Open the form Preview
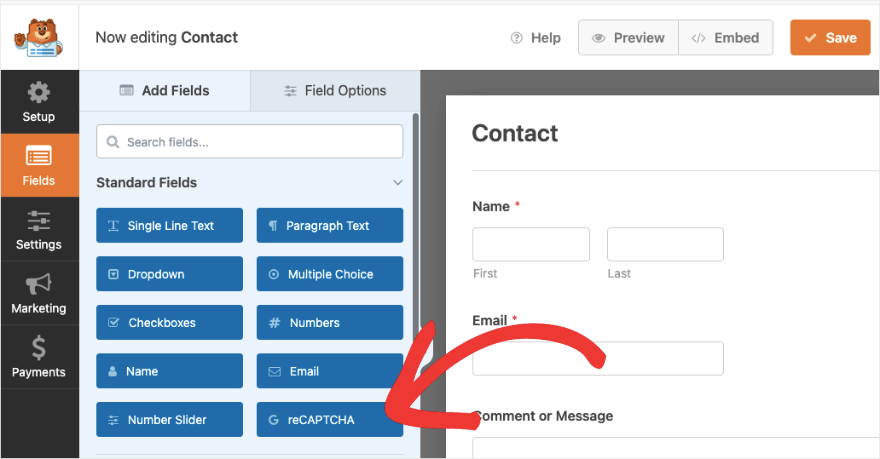Viewport: 880px width, 459px height. click(628, 38)
